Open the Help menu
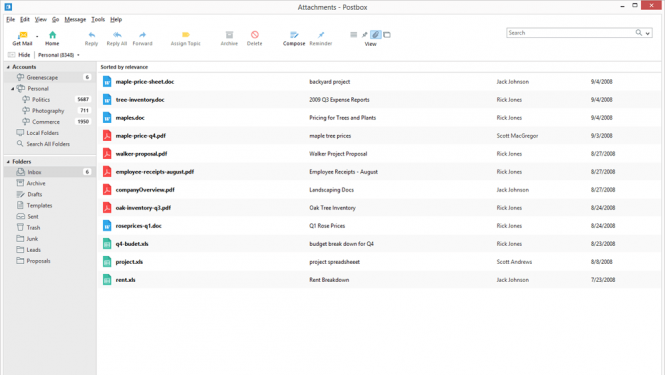The width and height of the screenshot is (665, 375). click(x=116, y=20)
